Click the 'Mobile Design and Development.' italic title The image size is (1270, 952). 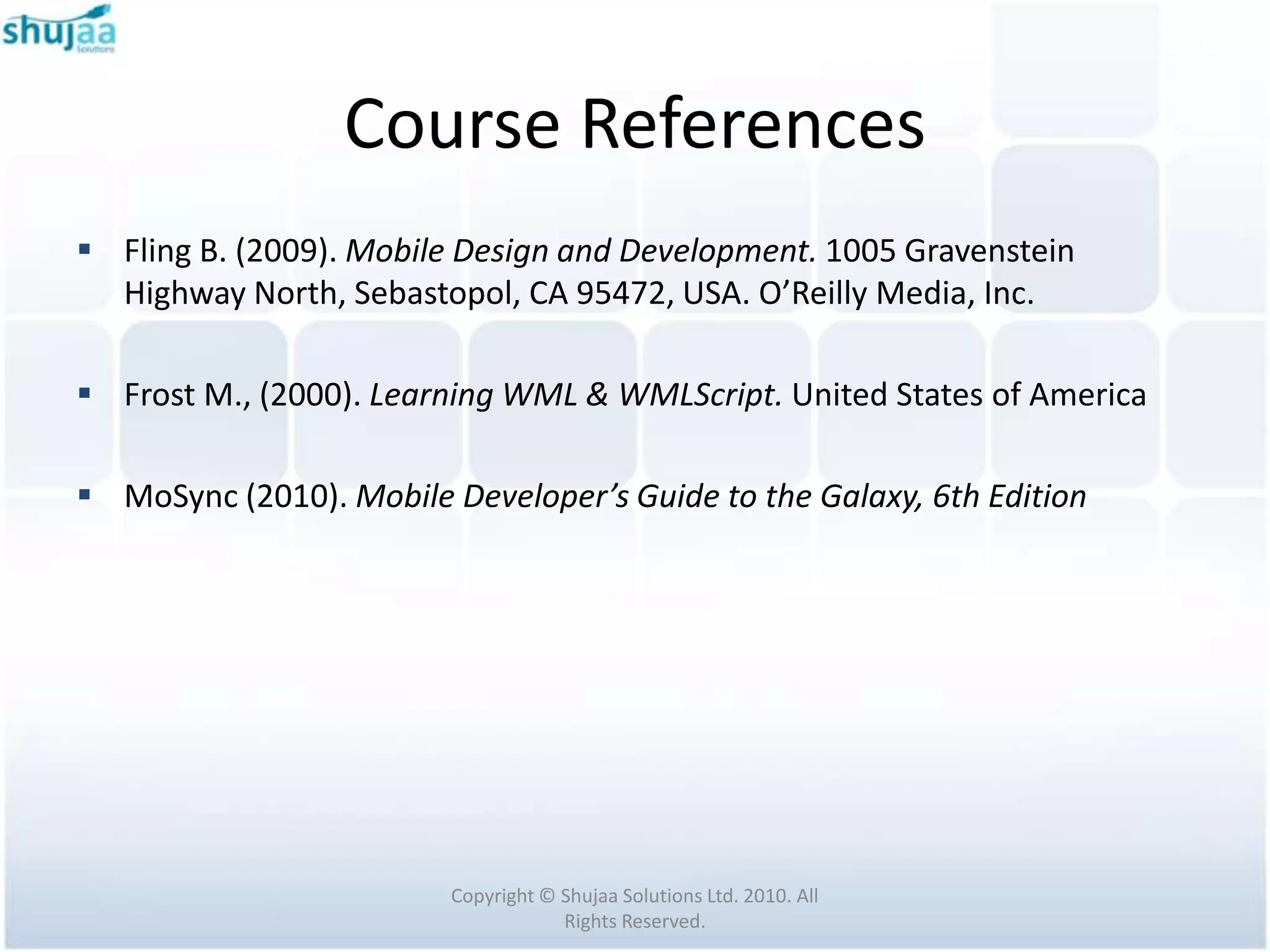tap(581, 251)
